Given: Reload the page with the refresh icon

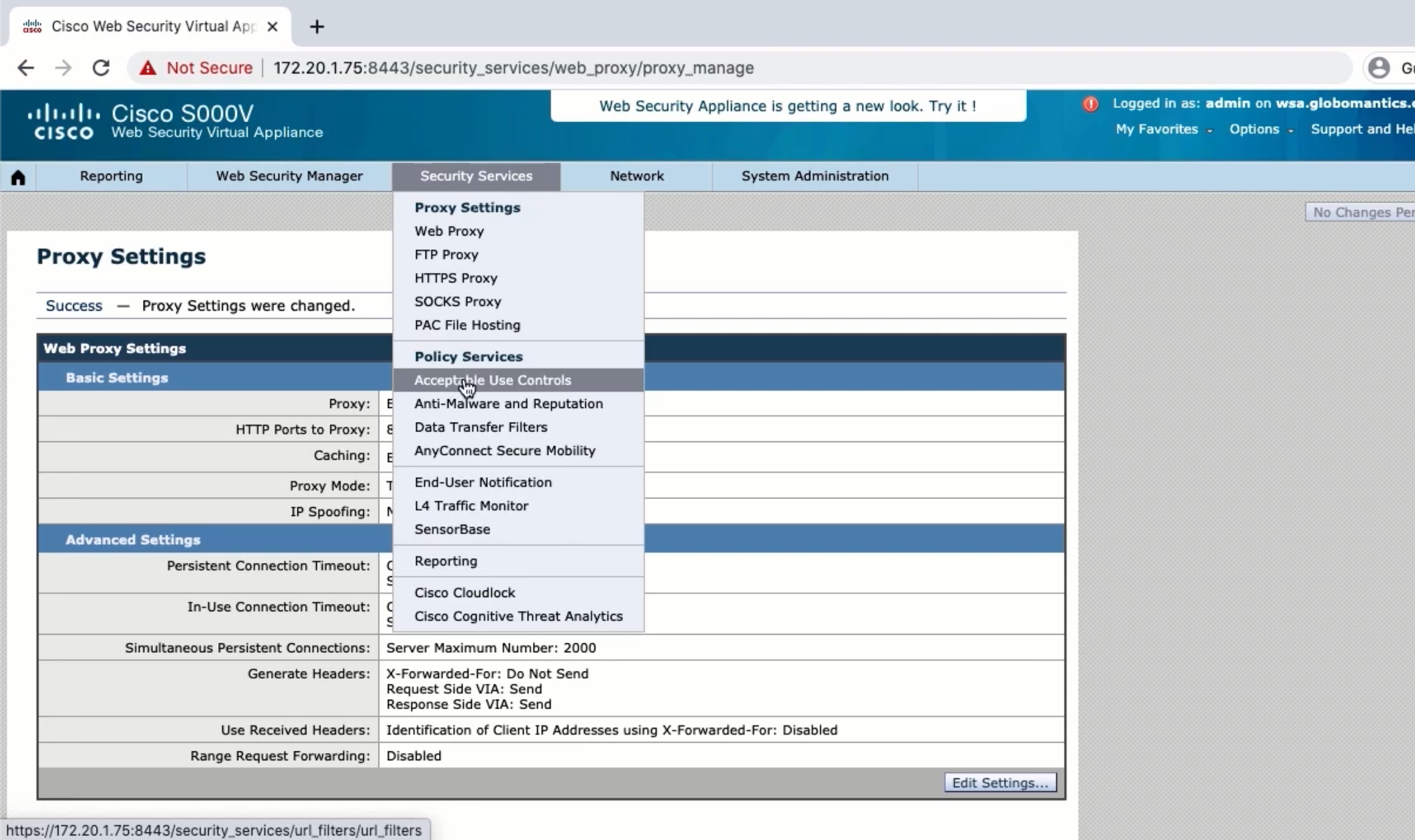Looking at the screenshot, I should (x=101, y=68).
